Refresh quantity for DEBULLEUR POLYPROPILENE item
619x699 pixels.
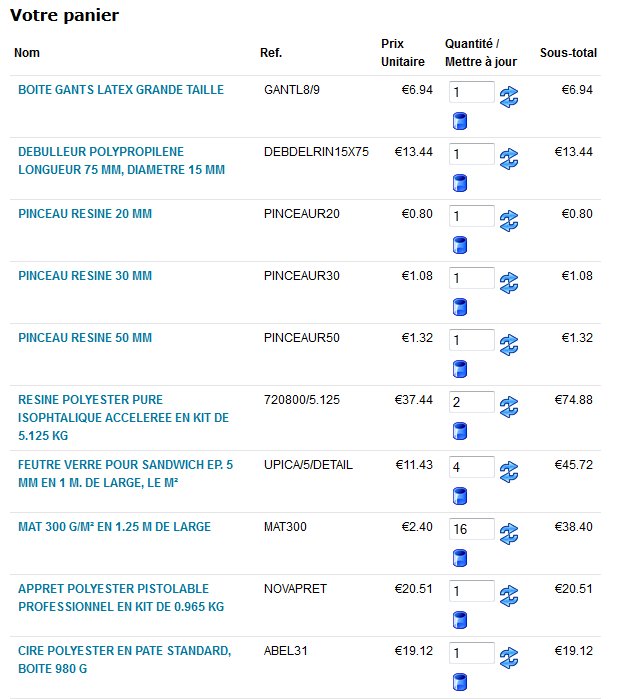(x=509, y=159)
